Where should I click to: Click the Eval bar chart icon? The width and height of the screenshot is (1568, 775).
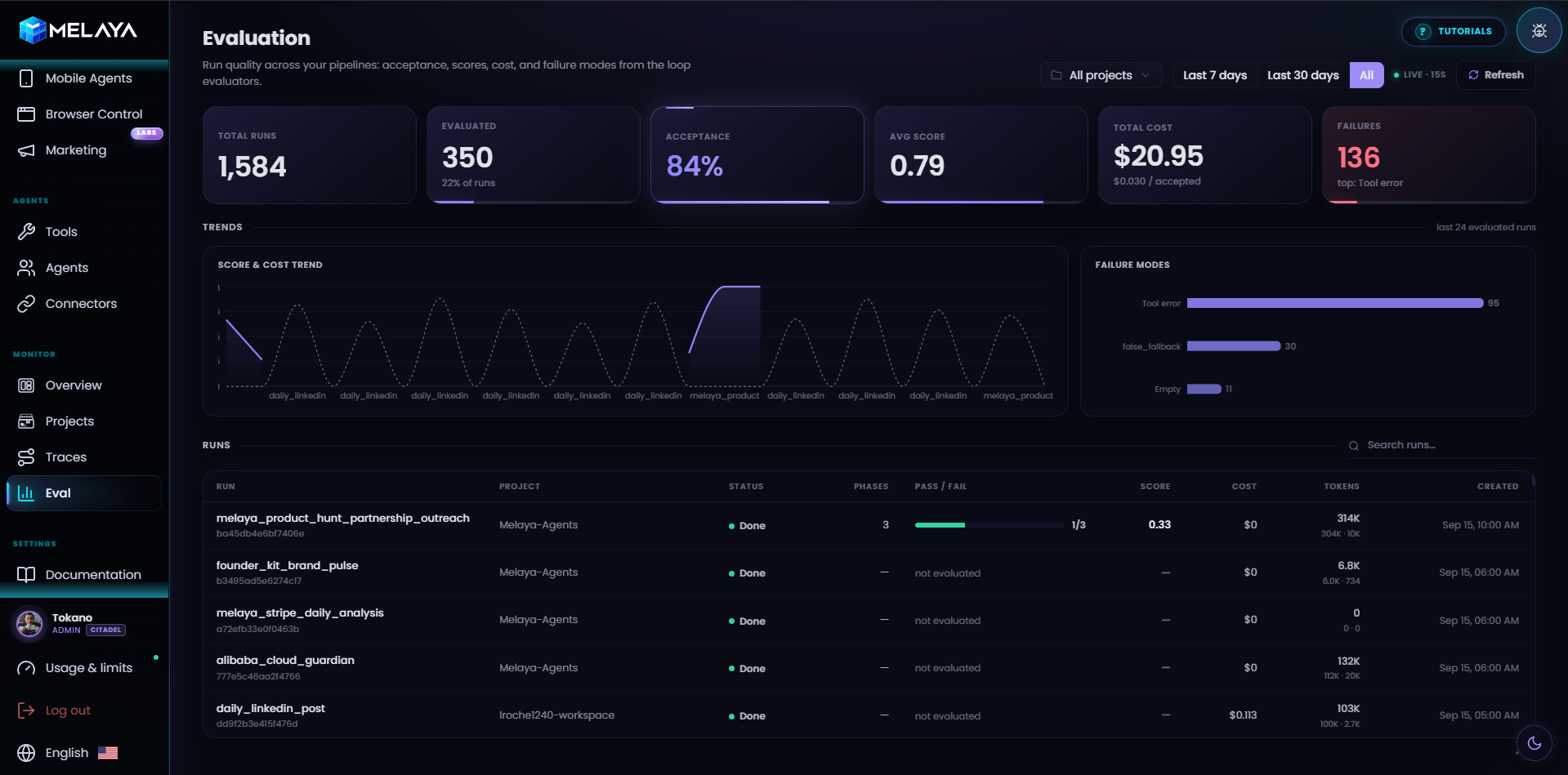26,493
